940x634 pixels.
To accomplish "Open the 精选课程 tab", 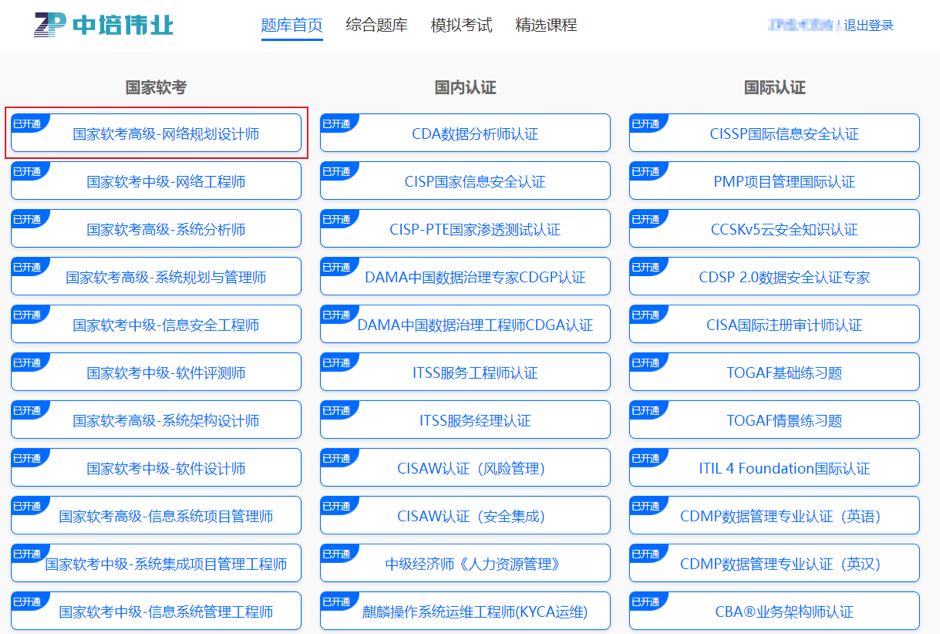I will click(546, 25).
